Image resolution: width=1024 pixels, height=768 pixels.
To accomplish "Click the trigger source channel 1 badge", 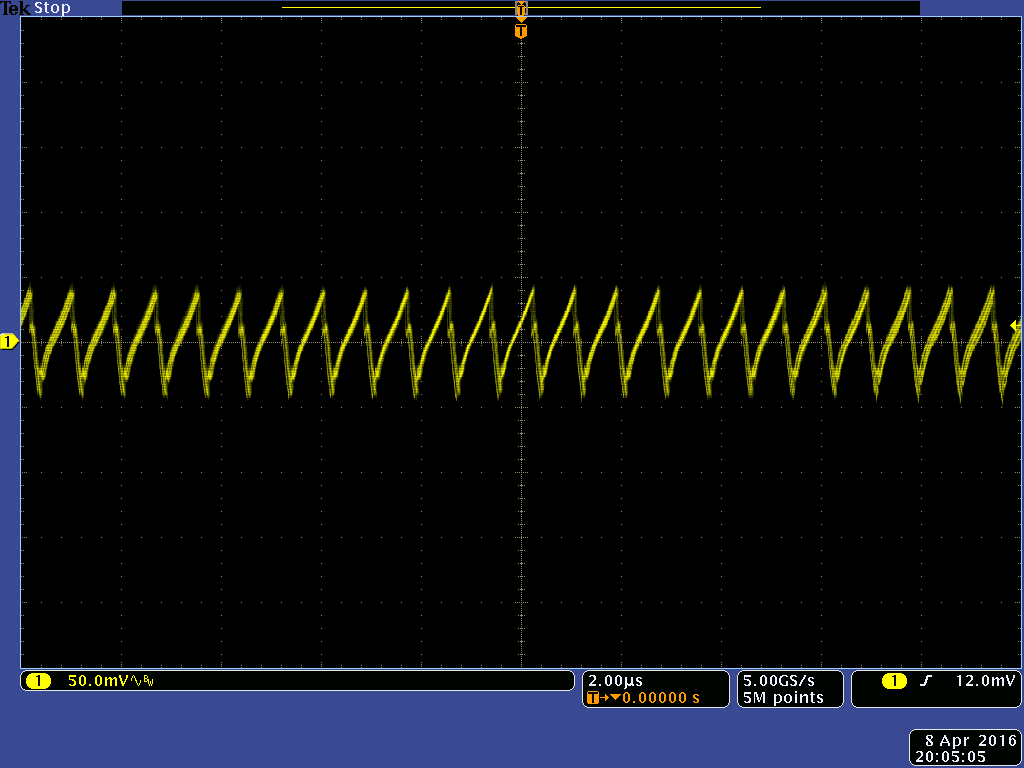I will 895,681.
